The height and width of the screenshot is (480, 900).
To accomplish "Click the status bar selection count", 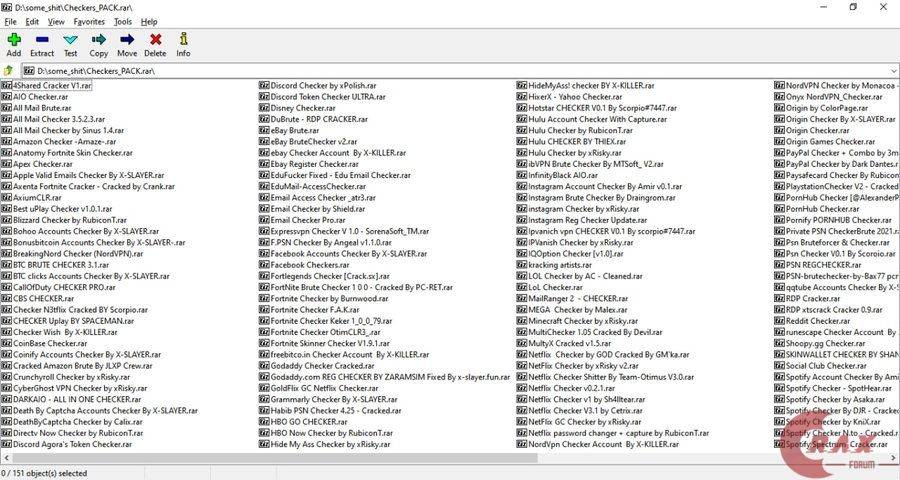I will [x=44, y=473].
